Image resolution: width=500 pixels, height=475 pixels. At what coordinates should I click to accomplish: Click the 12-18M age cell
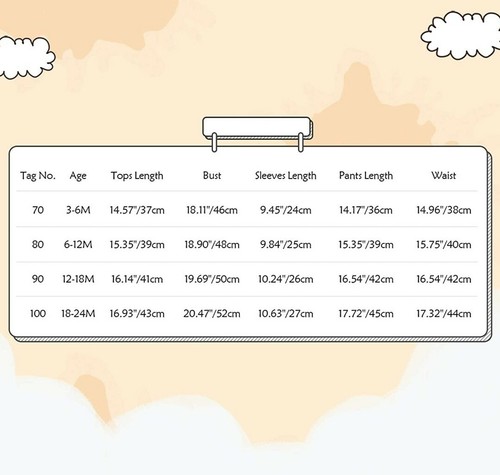78,279
